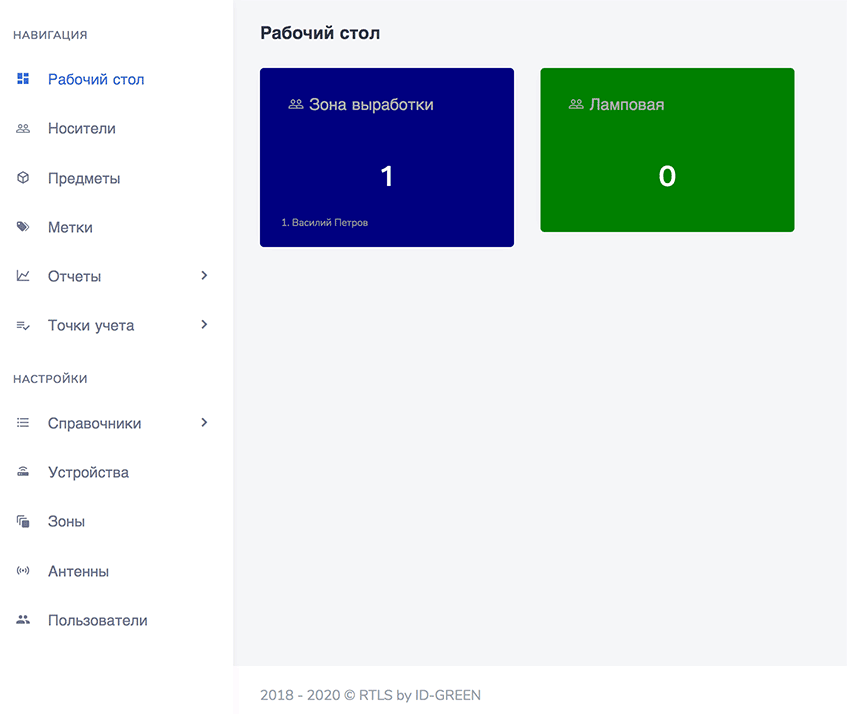Expand the Справочники submenu chevron
Screen dimensions: 847x714
click(x=204, y=423)
